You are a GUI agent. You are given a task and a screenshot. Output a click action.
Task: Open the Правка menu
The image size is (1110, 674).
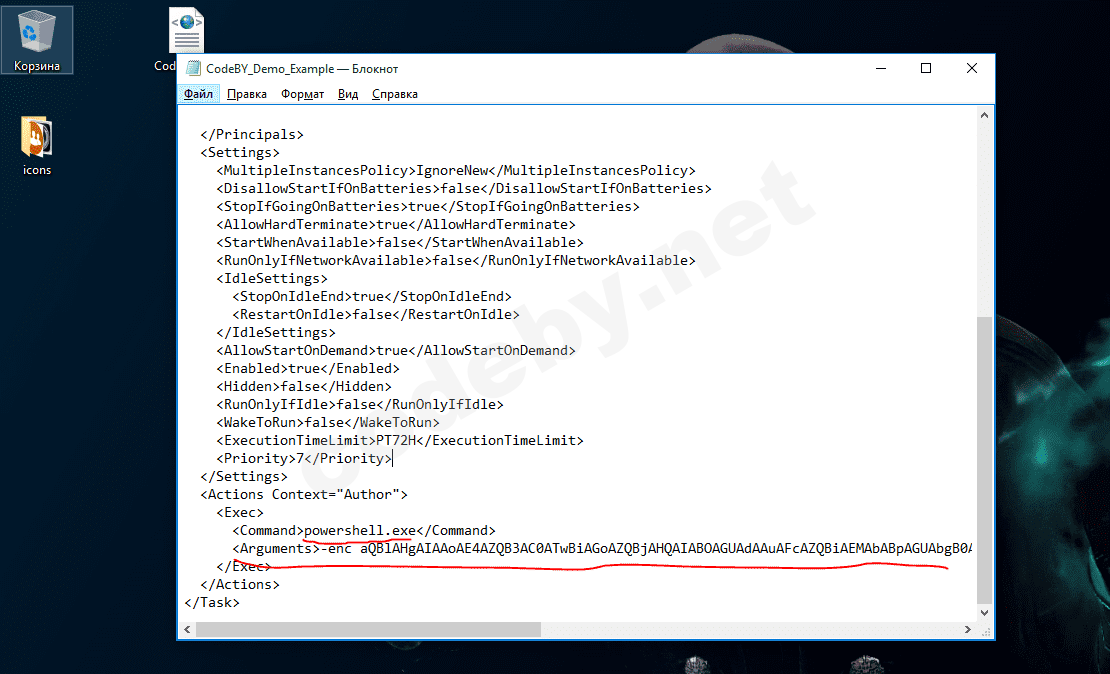point(246,94)
